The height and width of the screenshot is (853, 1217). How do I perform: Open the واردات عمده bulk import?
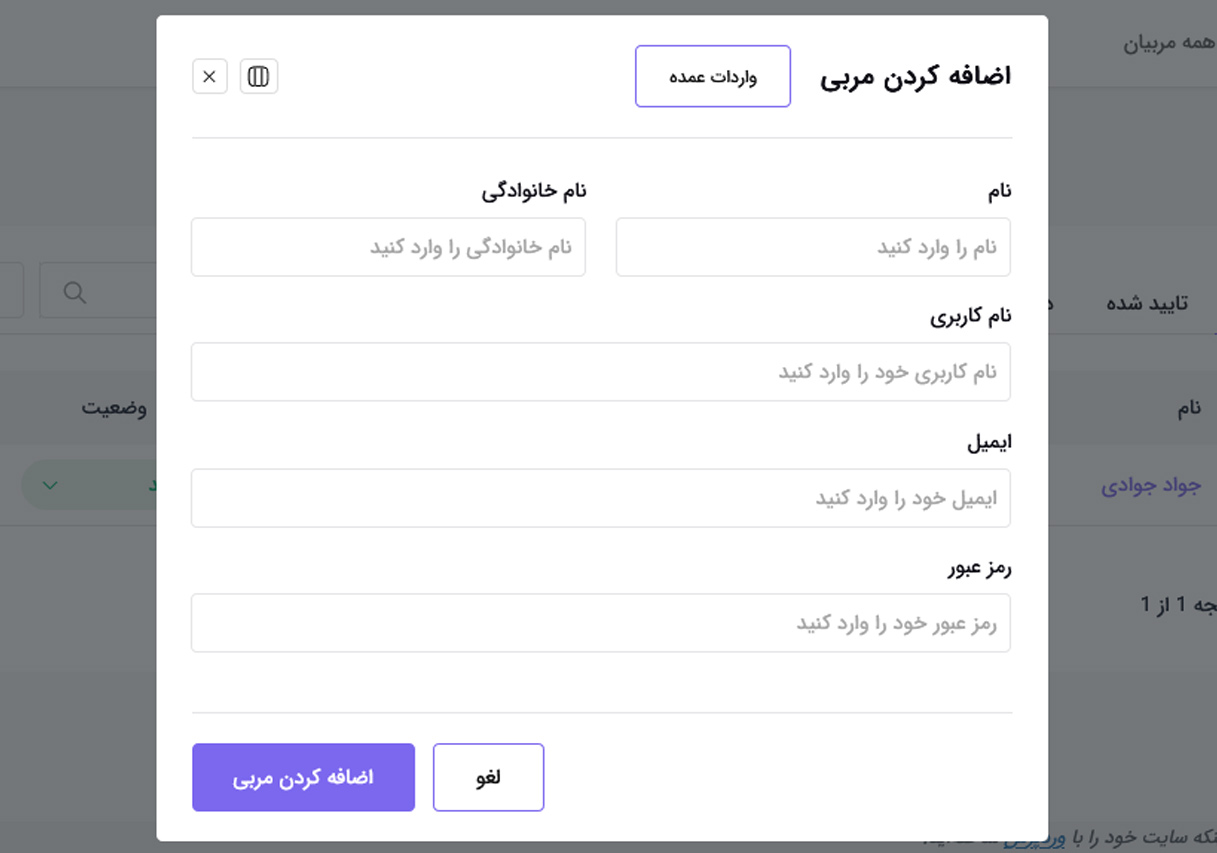713,76
